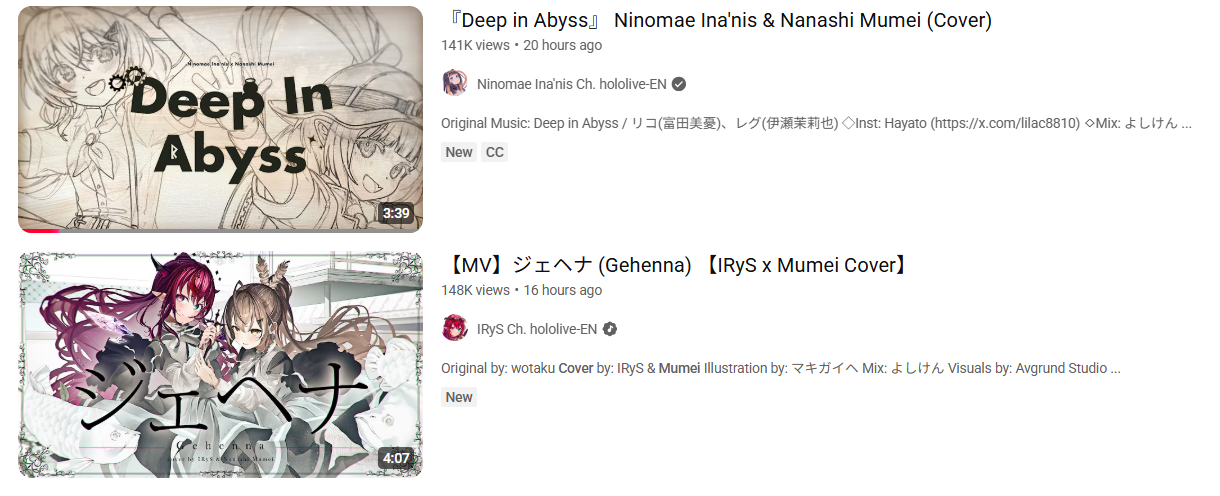Image resolution: width=1220 pixels, height=496 pixels.
Task: Click verified checkmark beside Ninomae Ina'nis Ch.
Action: [x=679, y=84]
